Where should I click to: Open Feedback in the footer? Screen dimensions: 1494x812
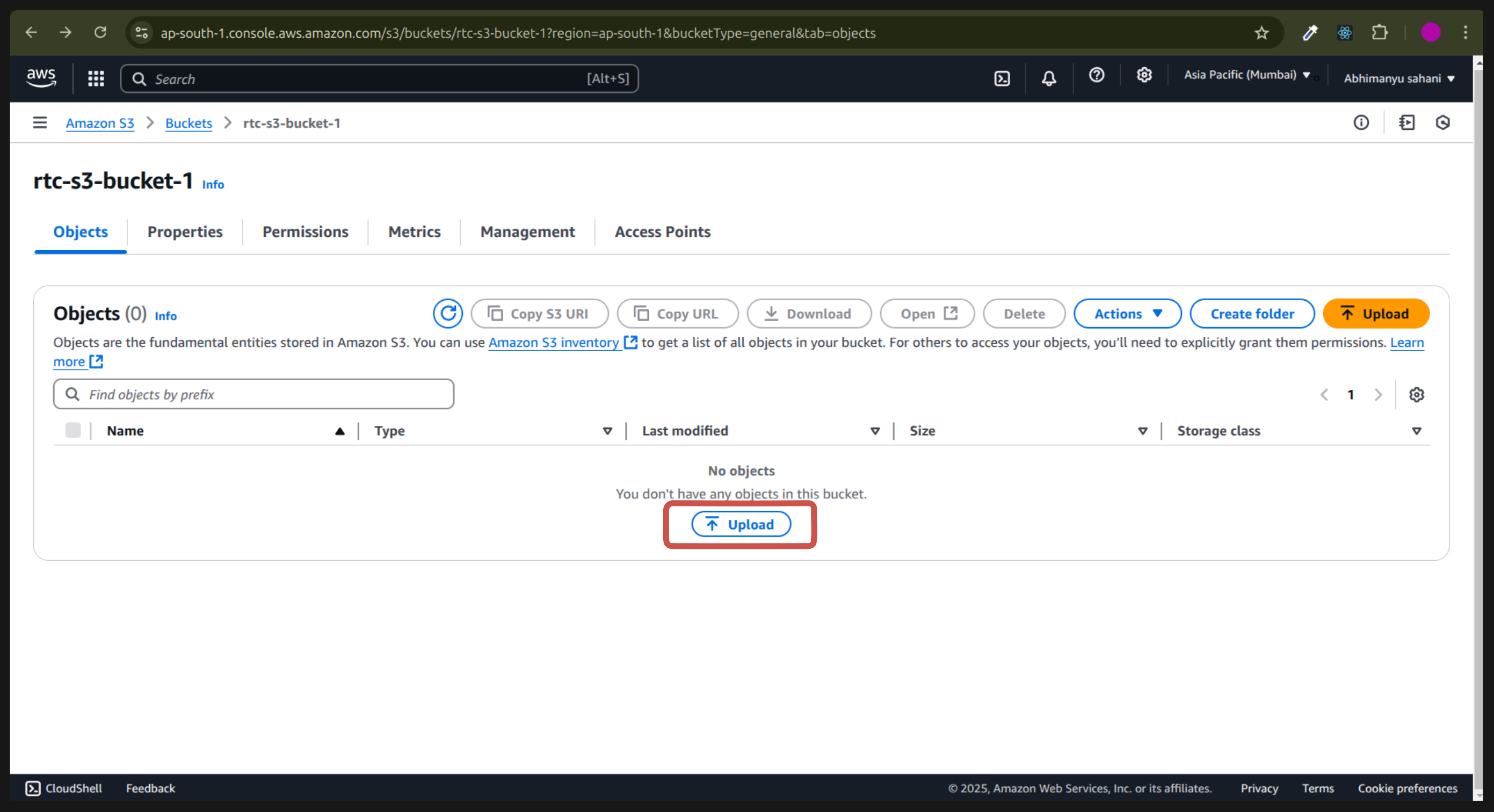pyautogui.click(x=150, y=788)
